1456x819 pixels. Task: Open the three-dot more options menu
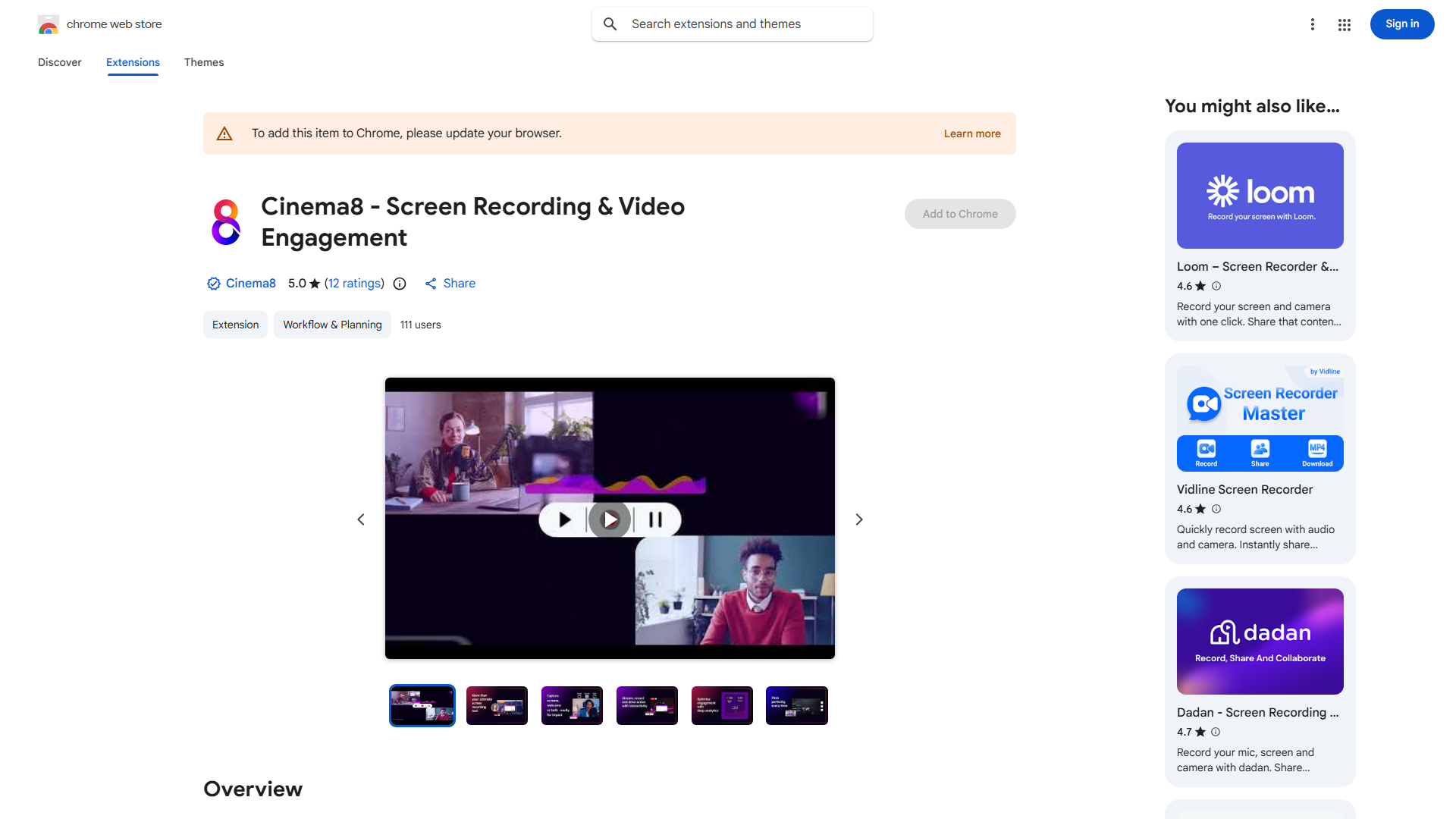coord(1312,24)
